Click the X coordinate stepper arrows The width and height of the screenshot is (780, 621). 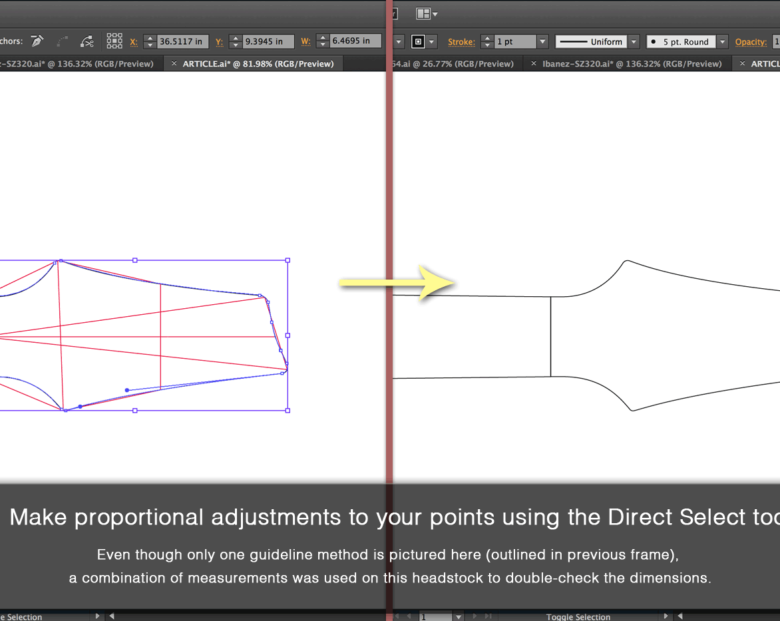(150, 41)
